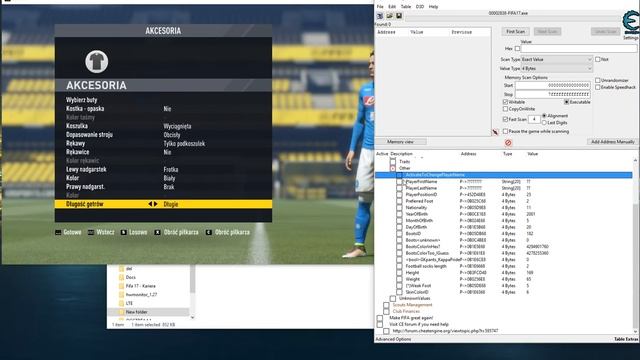Activate 'Visit CE forum if you need help' checkbox
This screenshot has height=360, width=640.
[380, 324]
